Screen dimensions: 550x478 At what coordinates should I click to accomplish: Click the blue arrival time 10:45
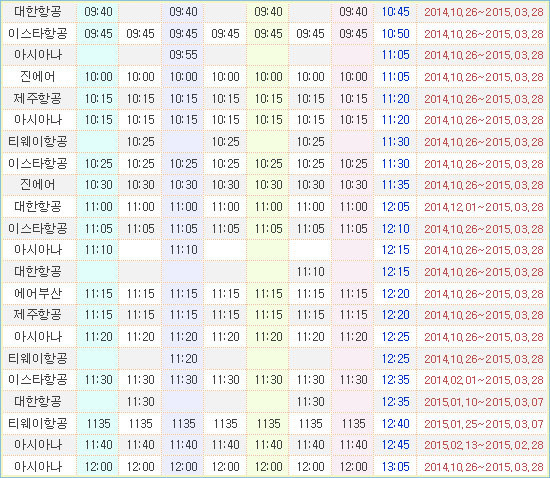(395, 12)
